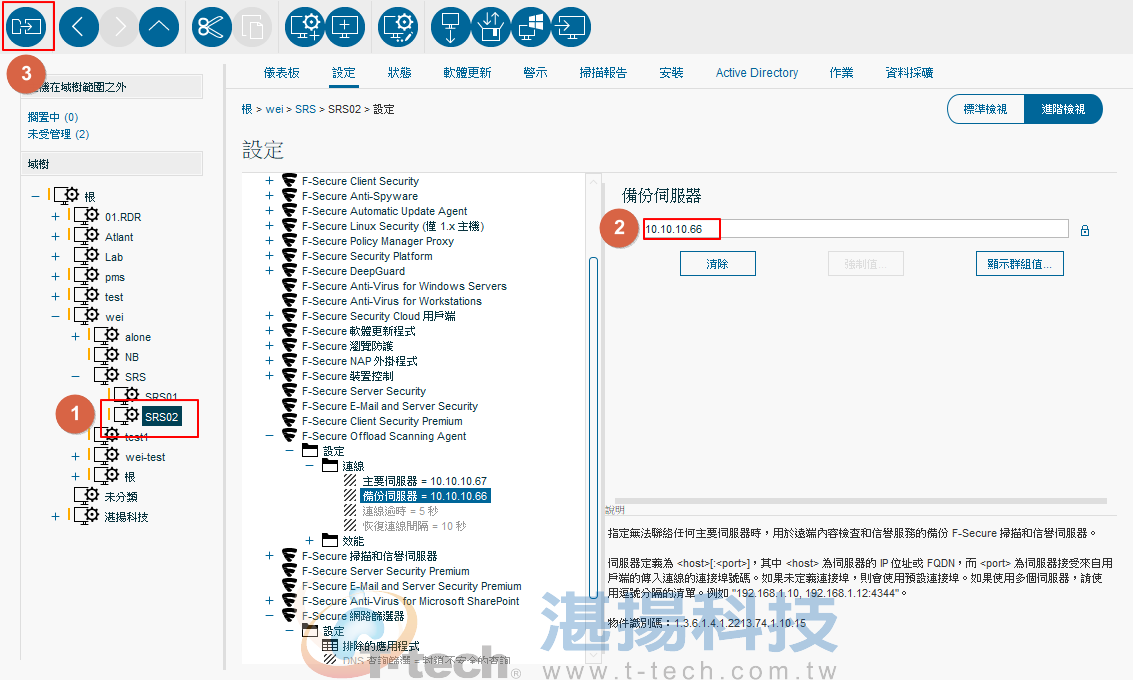
Task: Open the 未受管理 (2) link
Action: (59, 134)
